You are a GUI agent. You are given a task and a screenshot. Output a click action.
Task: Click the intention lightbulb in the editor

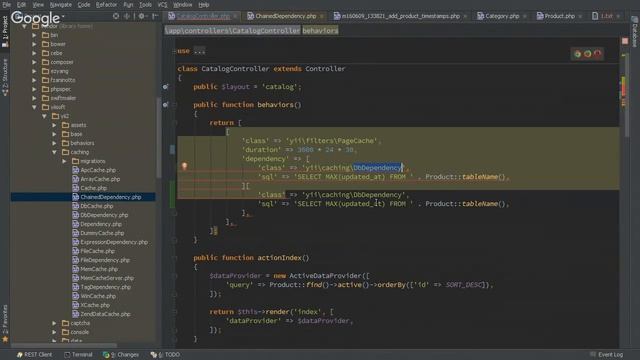point(184,166)
